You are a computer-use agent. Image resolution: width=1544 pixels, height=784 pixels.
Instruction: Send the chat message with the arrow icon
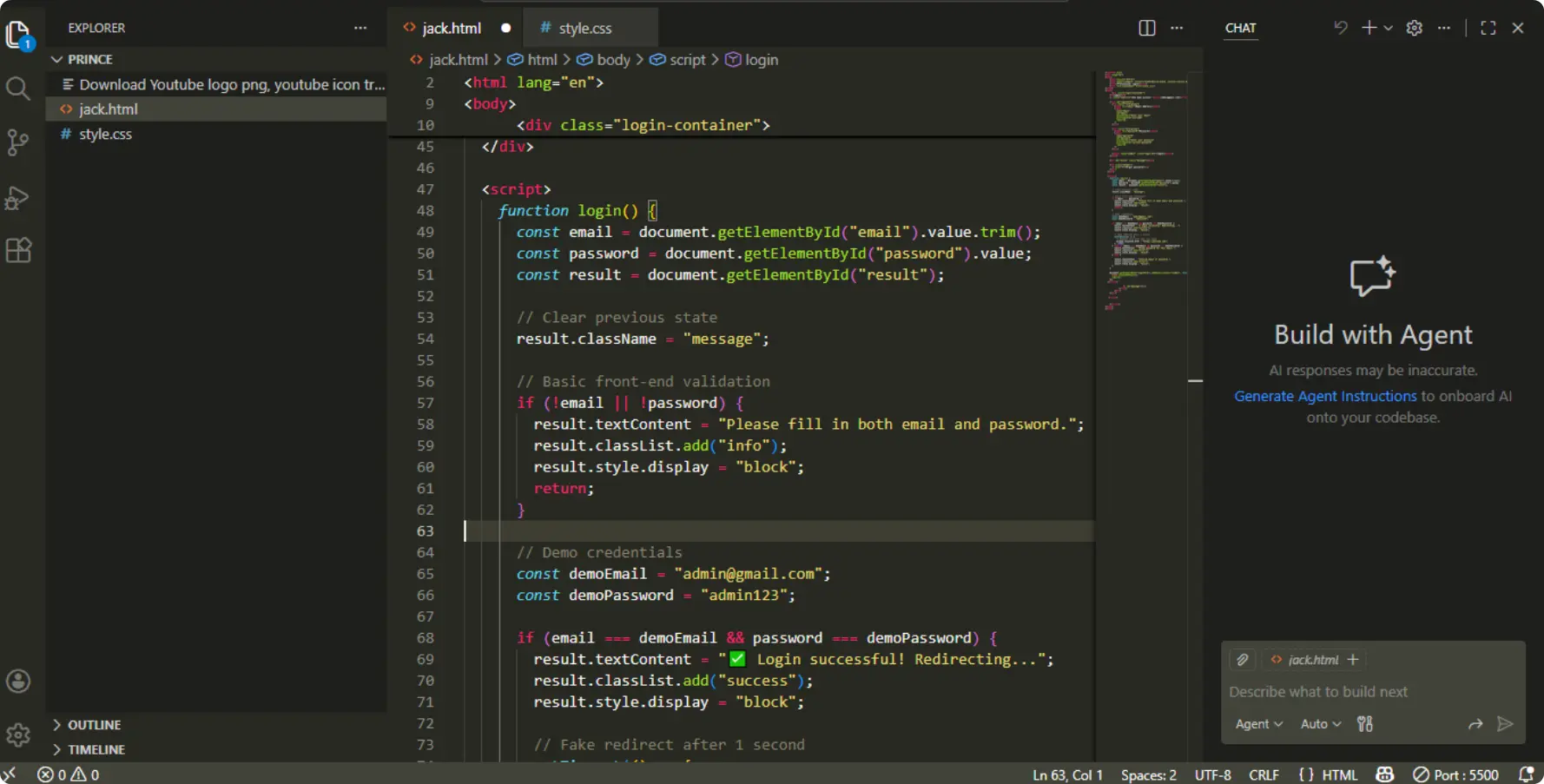1507,724
